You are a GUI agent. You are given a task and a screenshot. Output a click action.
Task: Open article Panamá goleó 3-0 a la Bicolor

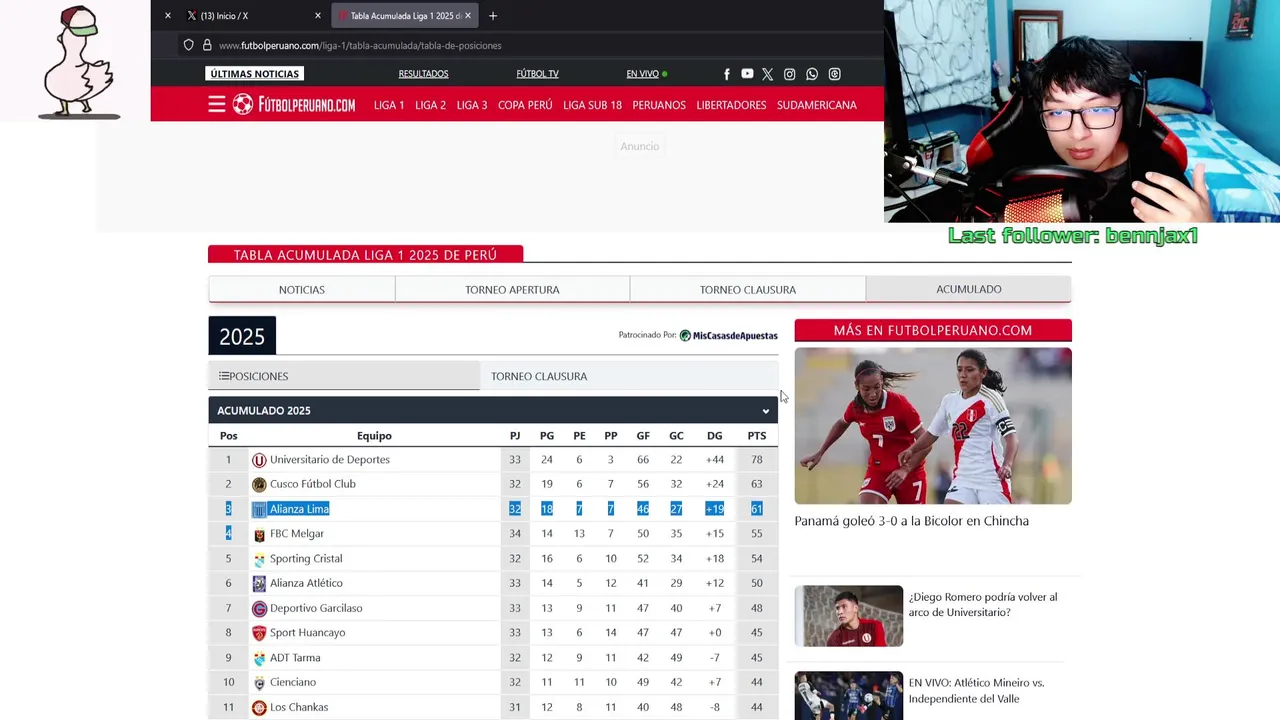(x=911, y=521)
